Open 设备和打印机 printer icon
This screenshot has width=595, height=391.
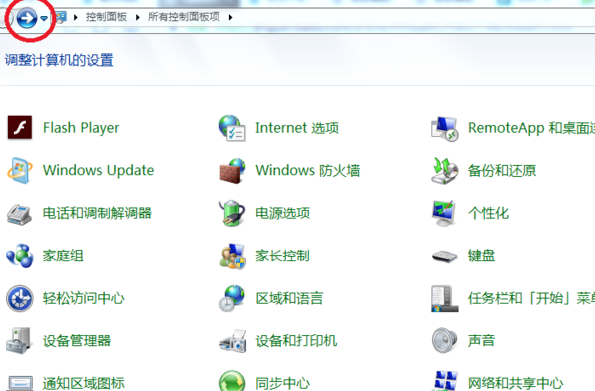point(232,341)
